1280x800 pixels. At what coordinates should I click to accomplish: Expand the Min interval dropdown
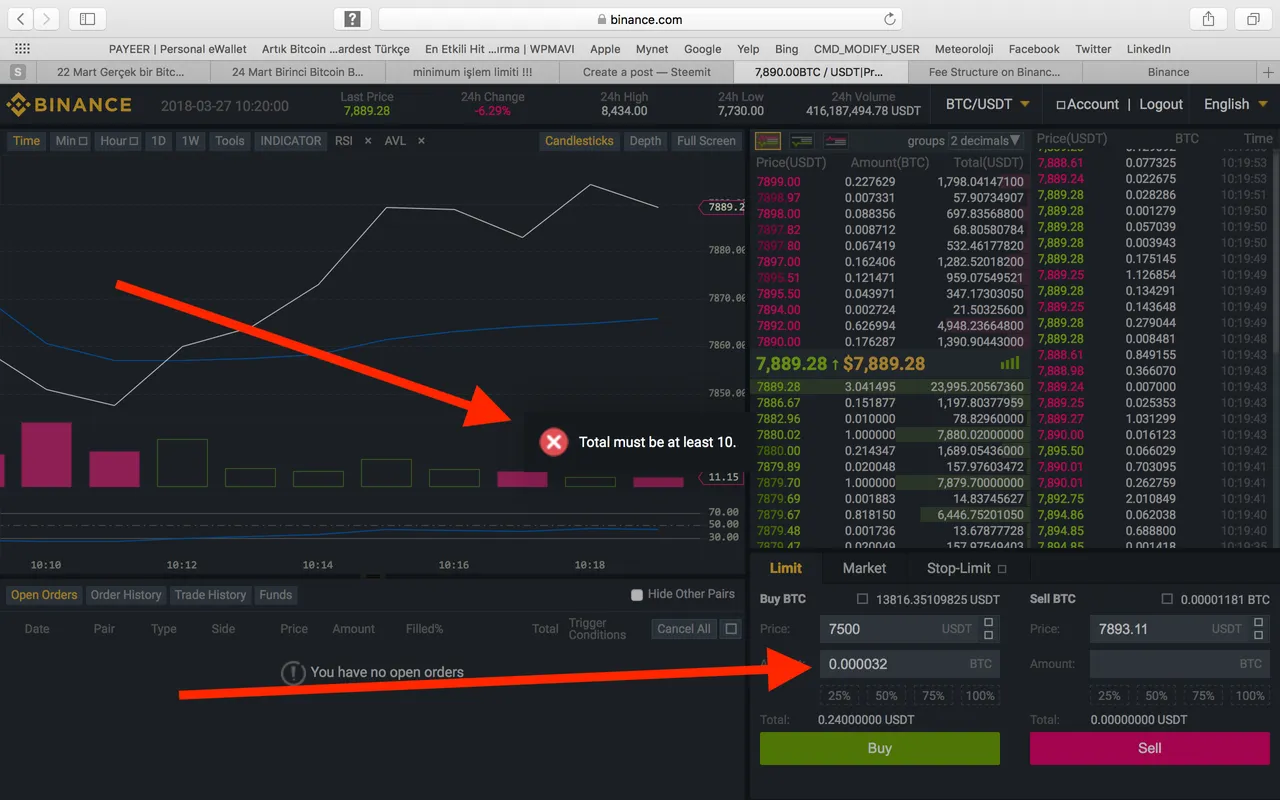pos(71,141)
